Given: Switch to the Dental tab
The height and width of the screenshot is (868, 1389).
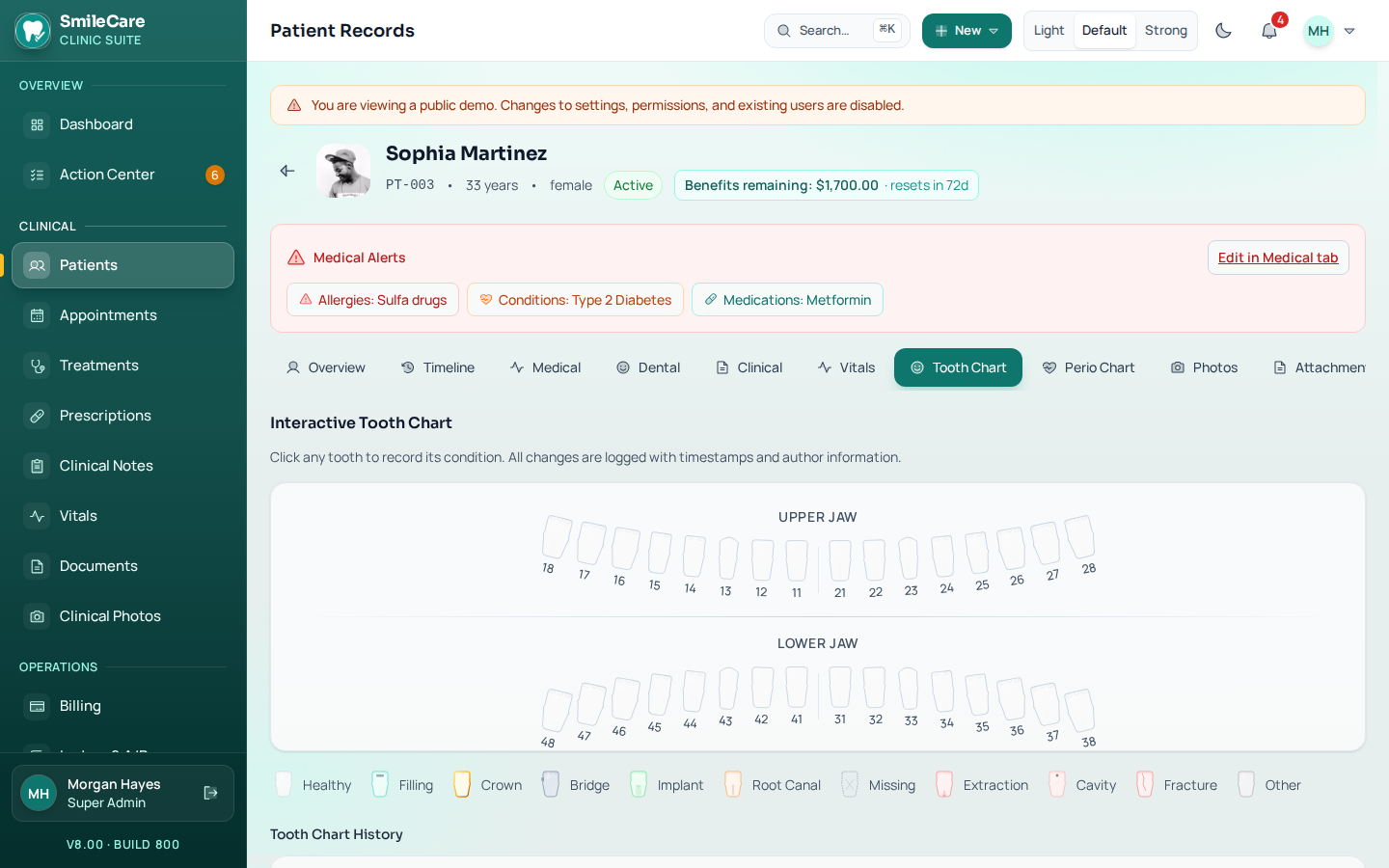Looking at the screenshot, I should point(648,367).
